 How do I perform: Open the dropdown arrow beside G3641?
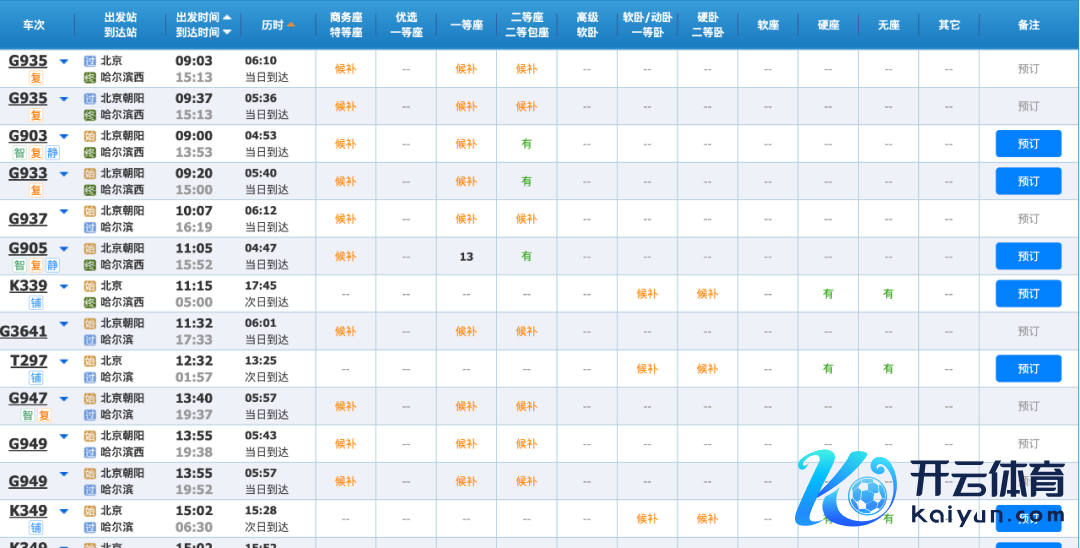64,324
